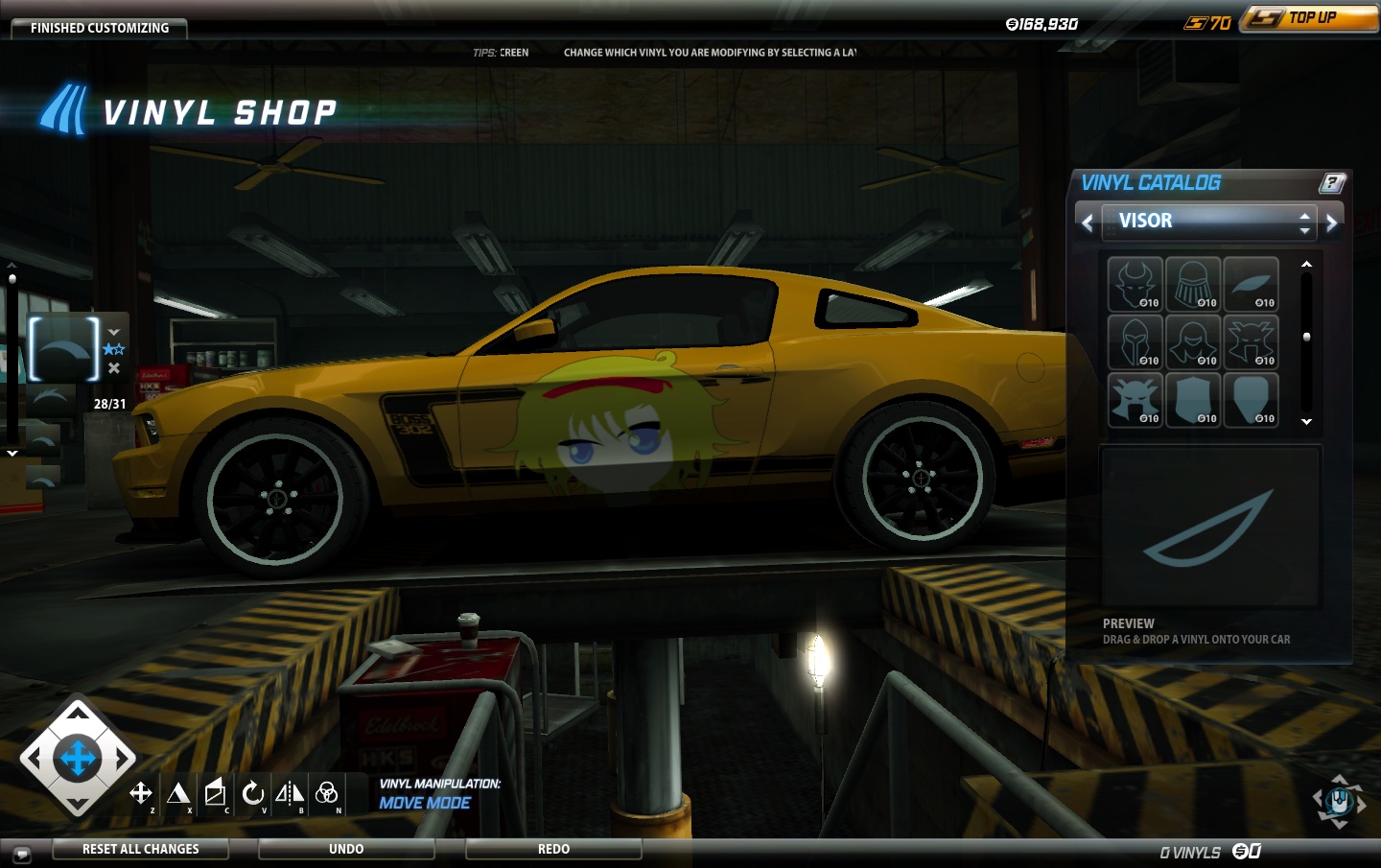Click the MOVE MODE label
Screen dimensions: 1381x868
point(425,803)
